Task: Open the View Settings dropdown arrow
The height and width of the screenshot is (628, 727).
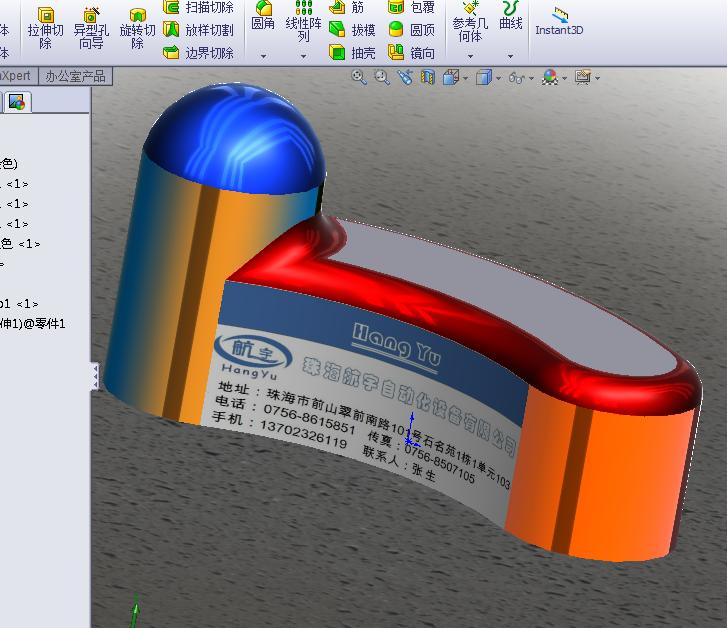Action: (598, 78)
